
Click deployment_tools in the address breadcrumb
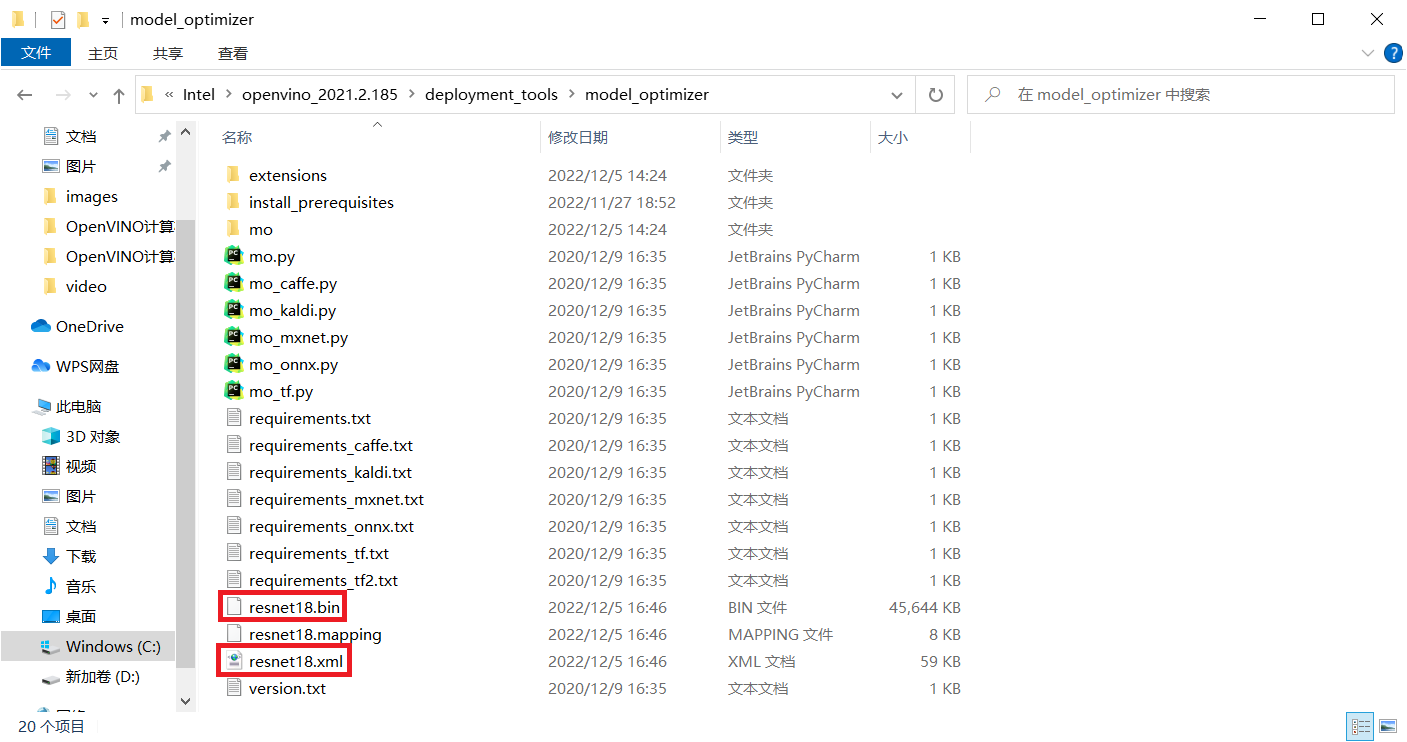pos(492,95)
